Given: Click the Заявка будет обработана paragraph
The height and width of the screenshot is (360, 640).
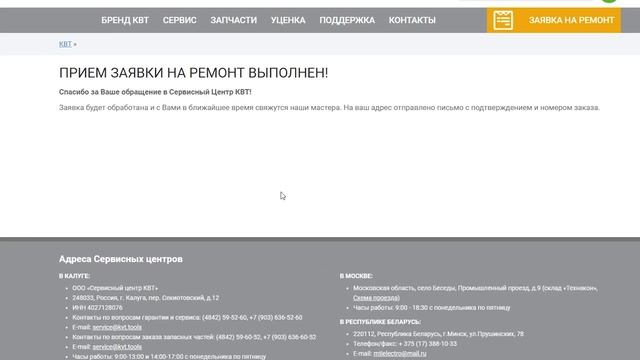Looking at the screenshot, I should tap(329, 108).
